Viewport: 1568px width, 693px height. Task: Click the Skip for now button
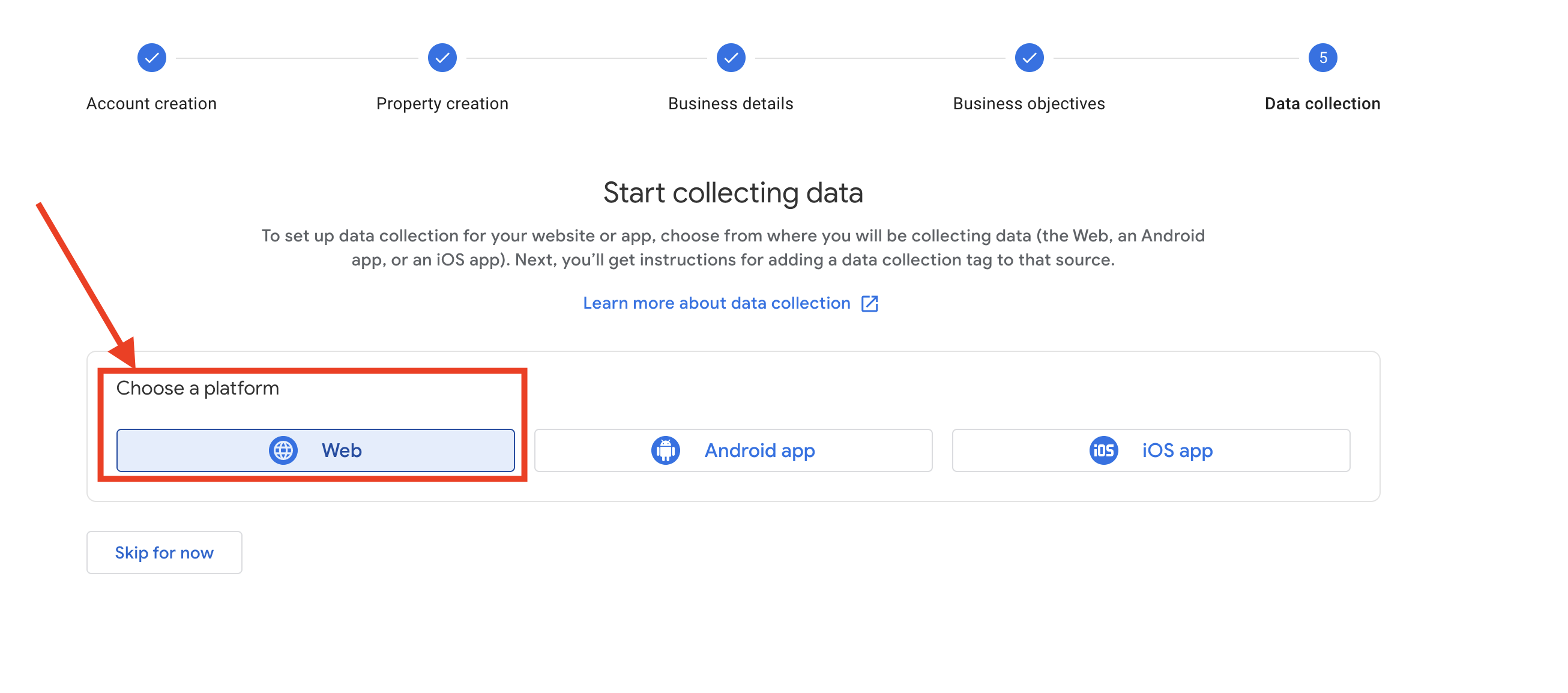click(164, 552)
